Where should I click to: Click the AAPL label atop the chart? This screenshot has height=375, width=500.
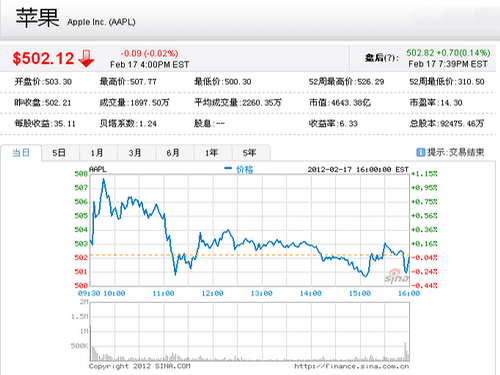pos(98,169)
